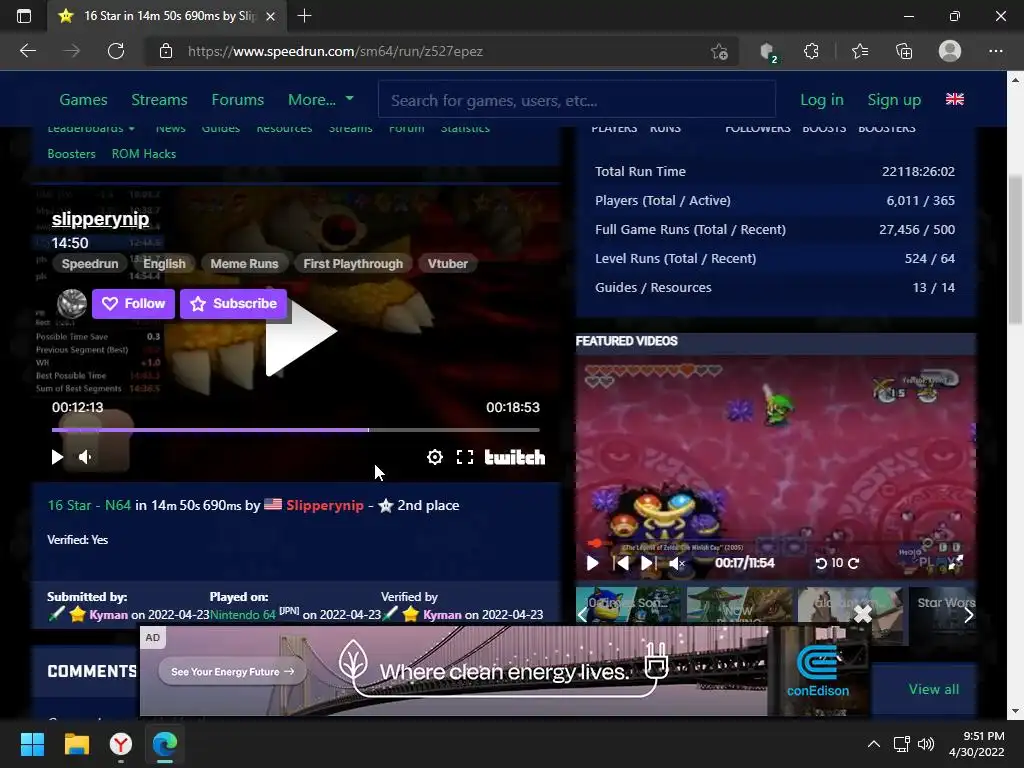Open the Games menu item
1024x768 pixels.
(x=84, y=100)
